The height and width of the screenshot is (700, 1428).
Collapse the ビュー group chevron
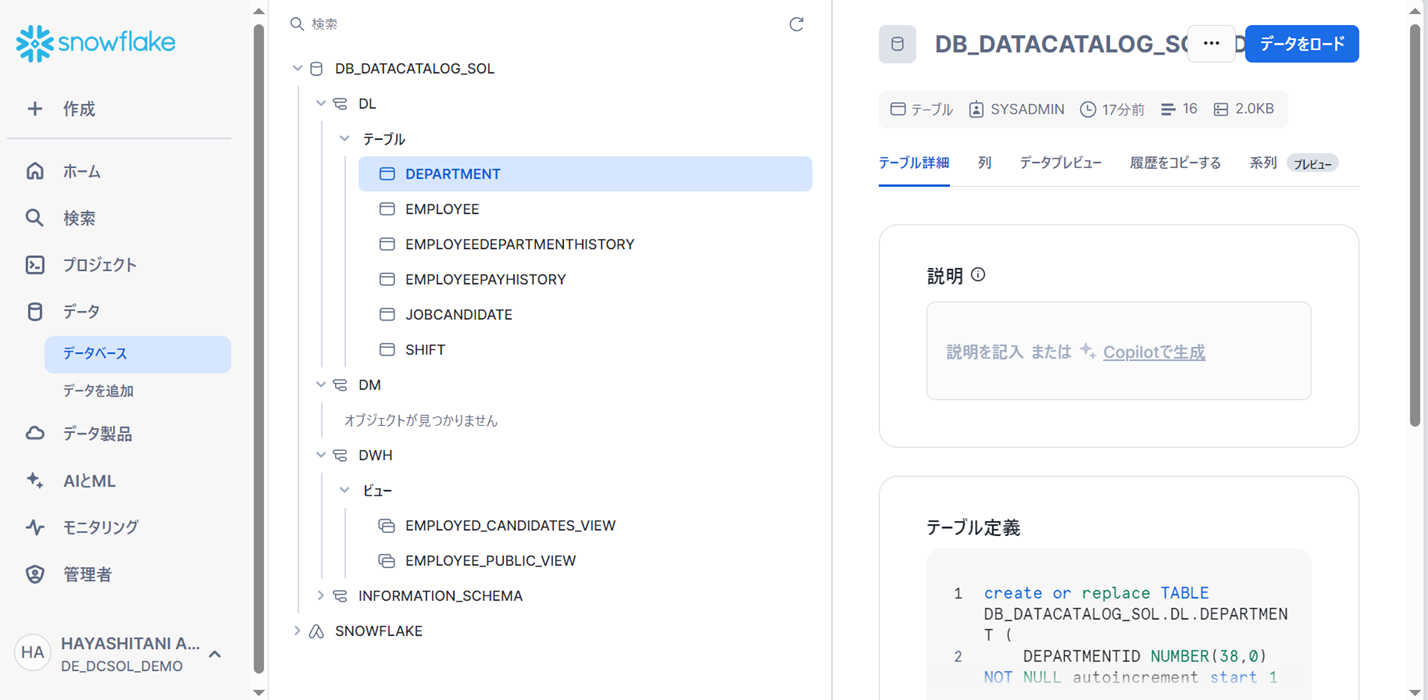pos(344,490)
